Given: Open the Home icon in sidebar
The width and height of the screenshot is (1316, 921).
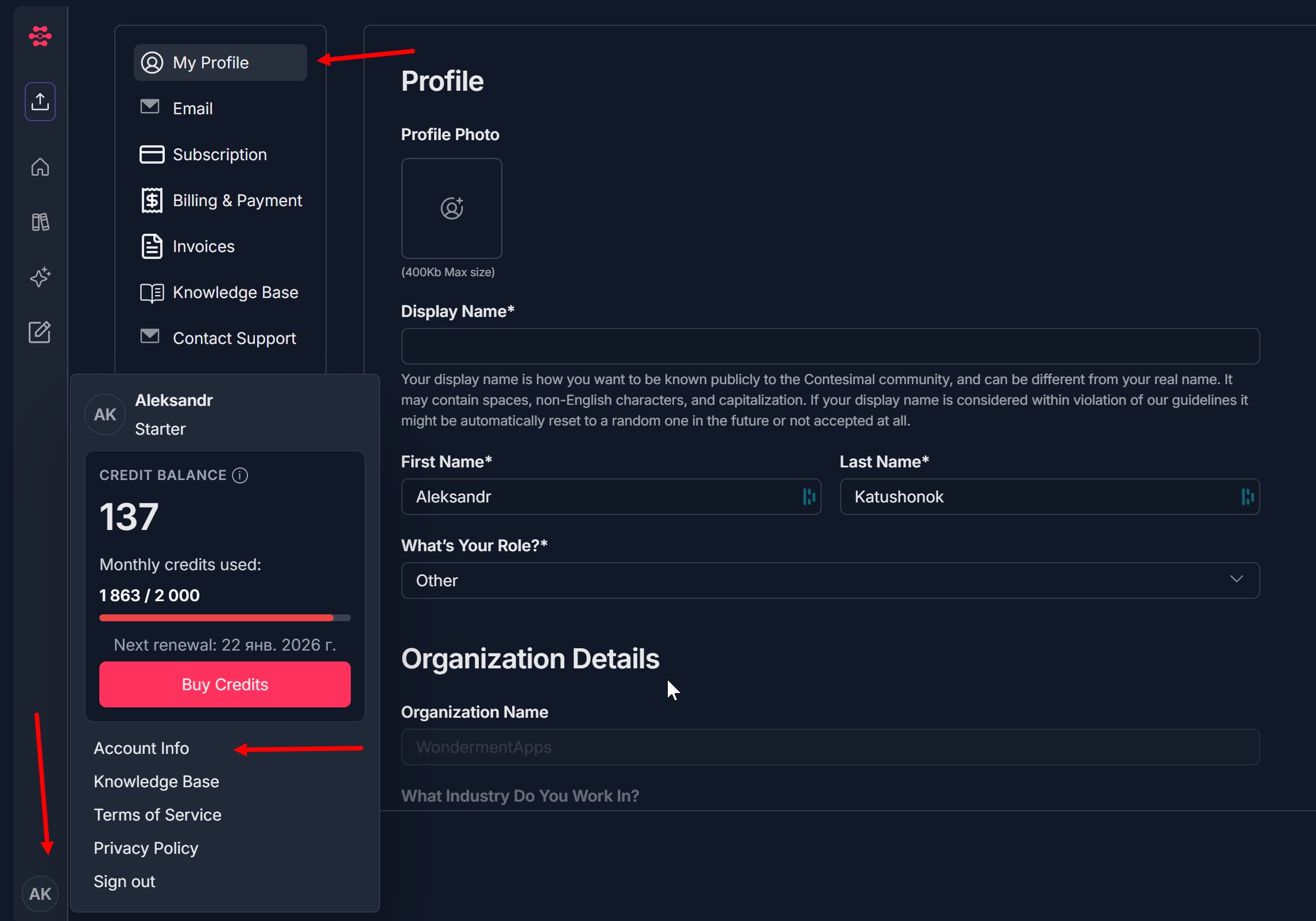Looking at the screenshot, I should (x=40, y=167).
